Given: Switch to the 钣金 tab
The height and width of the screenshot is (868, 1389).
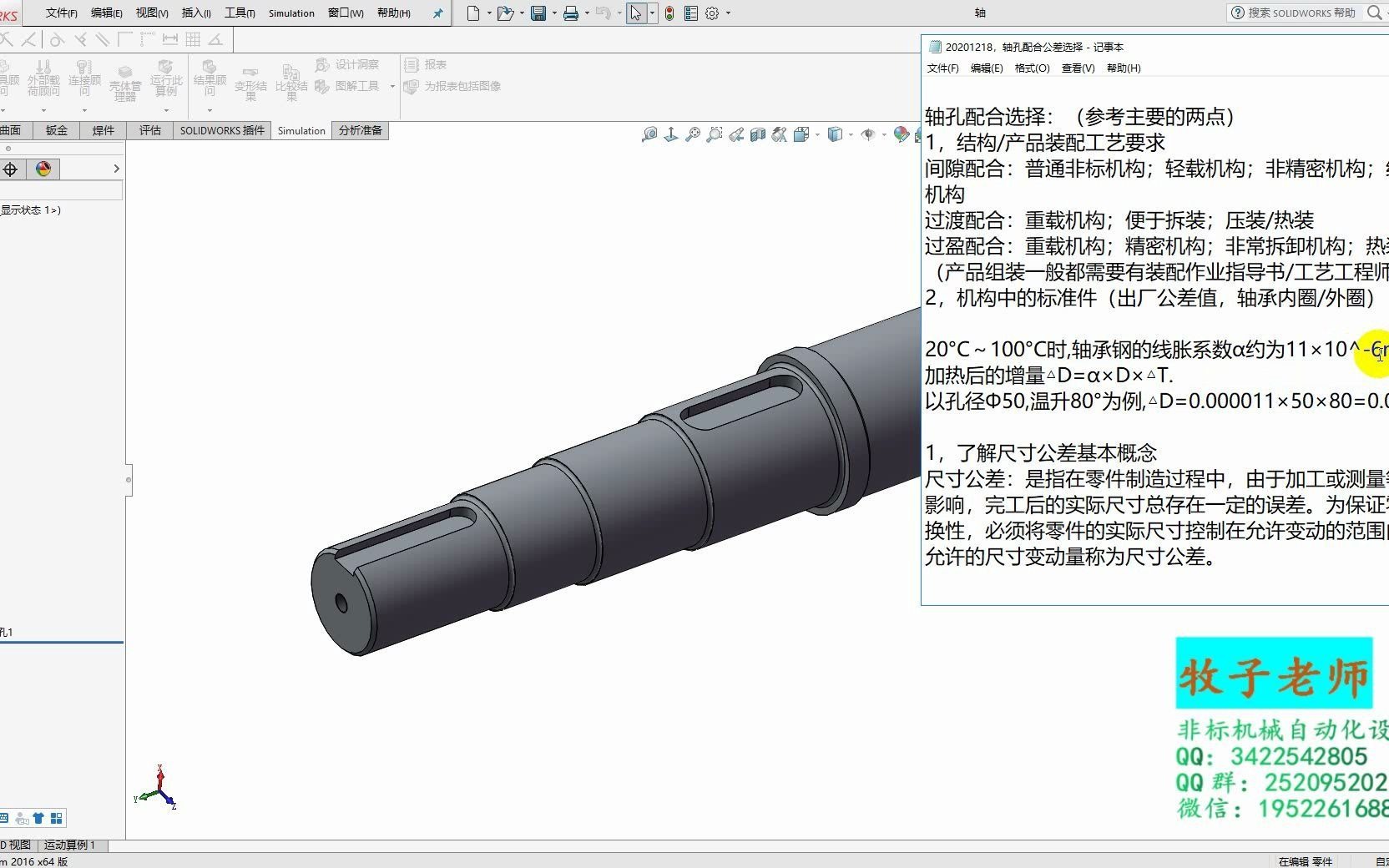Looking at the screenshot, I should [x=57, y=130].
